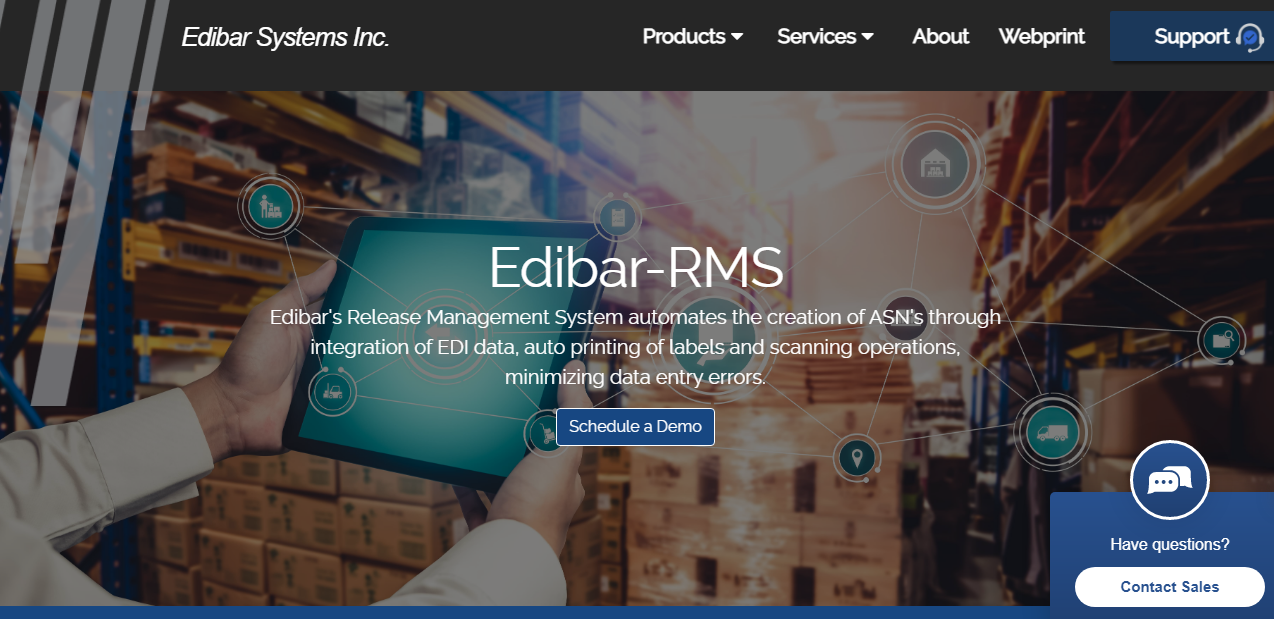Go to the About page
1274x619 pixels.
coord(941,37)
